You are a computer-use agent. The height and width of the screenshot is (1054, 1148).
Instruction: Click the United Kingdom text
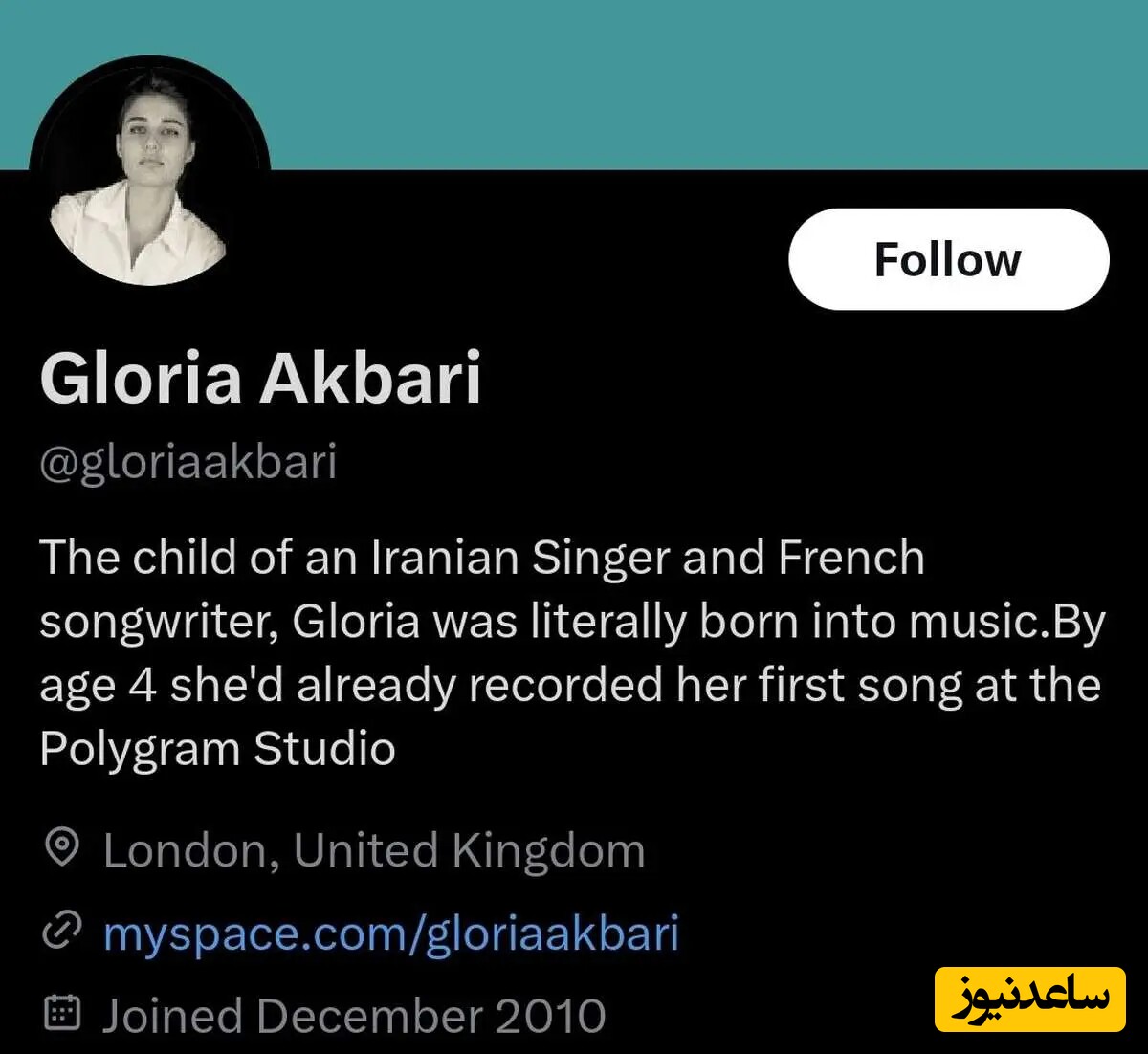coord(469,850)
